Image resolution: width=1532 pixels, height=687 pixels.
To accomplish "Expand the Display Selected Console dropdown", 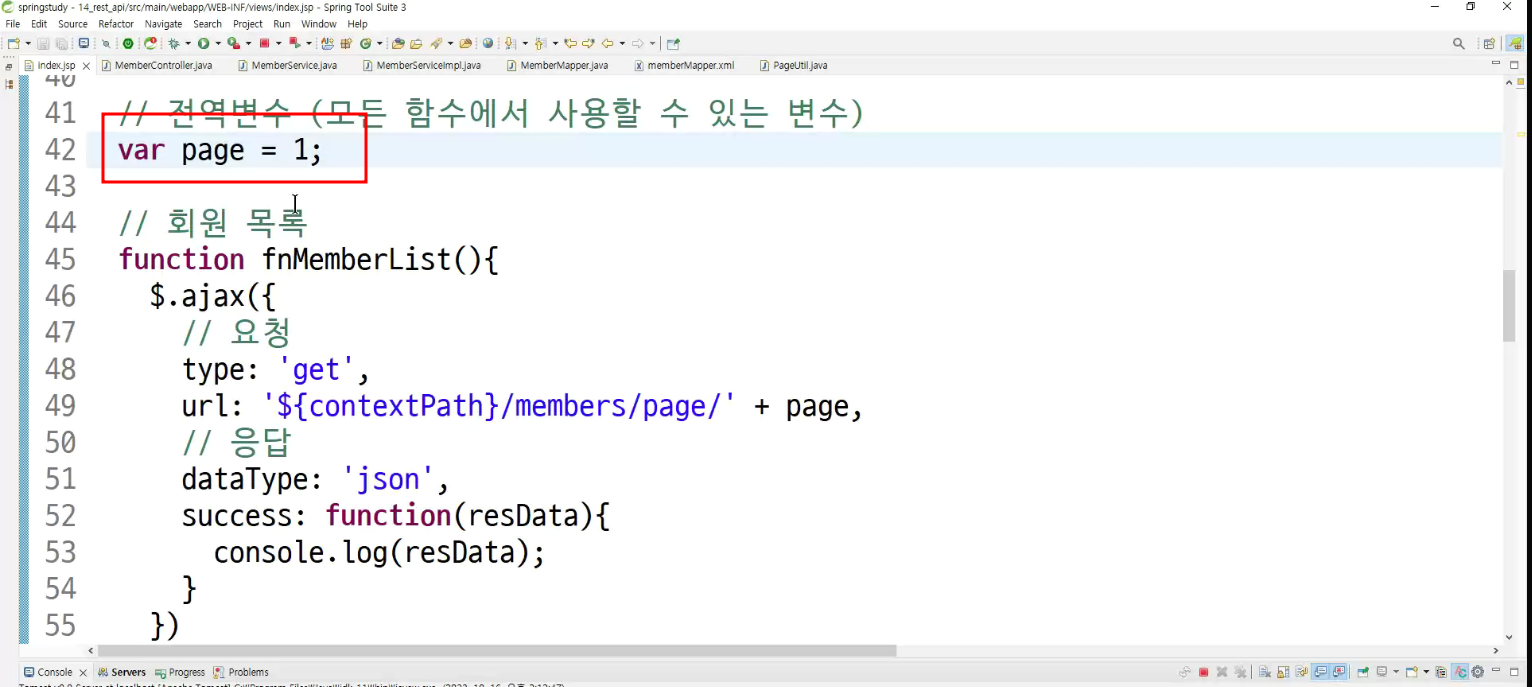I will [1396, 672].
